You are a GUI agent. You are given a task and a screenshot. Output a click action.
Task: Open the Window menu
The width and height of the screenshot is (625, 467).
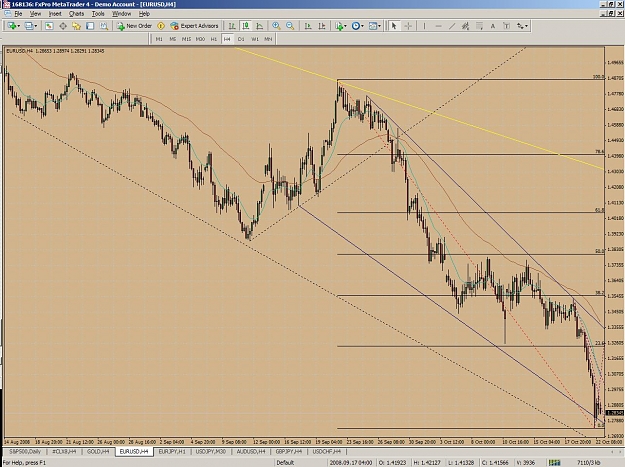(122, 14)
